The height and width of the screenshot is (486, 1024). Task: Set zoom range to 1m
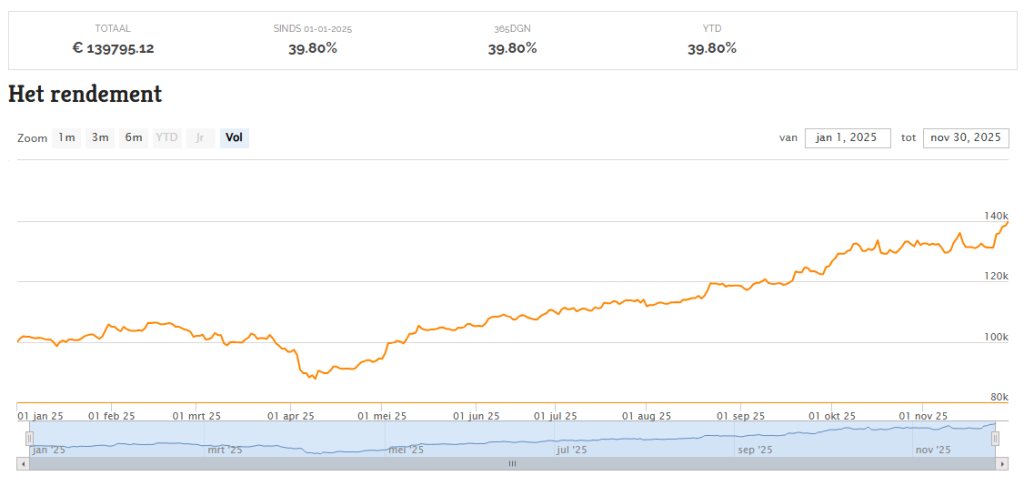(x=66, y=138)
